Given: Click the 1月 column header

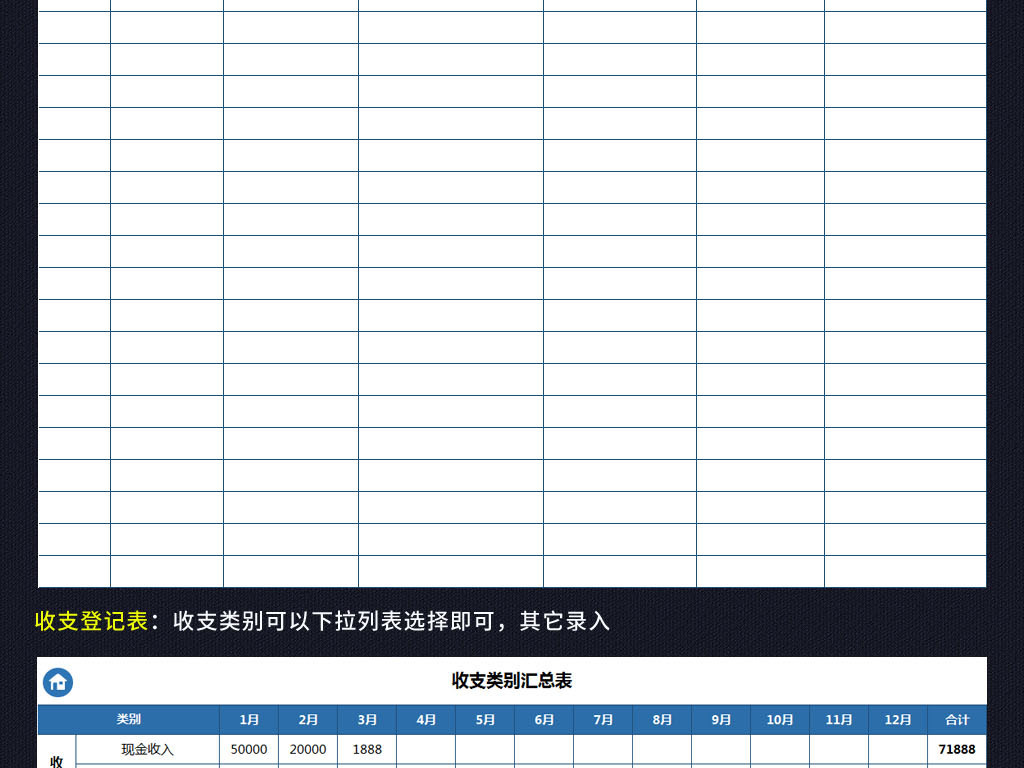Looking at the screenshot, I should tap(249, 720).
